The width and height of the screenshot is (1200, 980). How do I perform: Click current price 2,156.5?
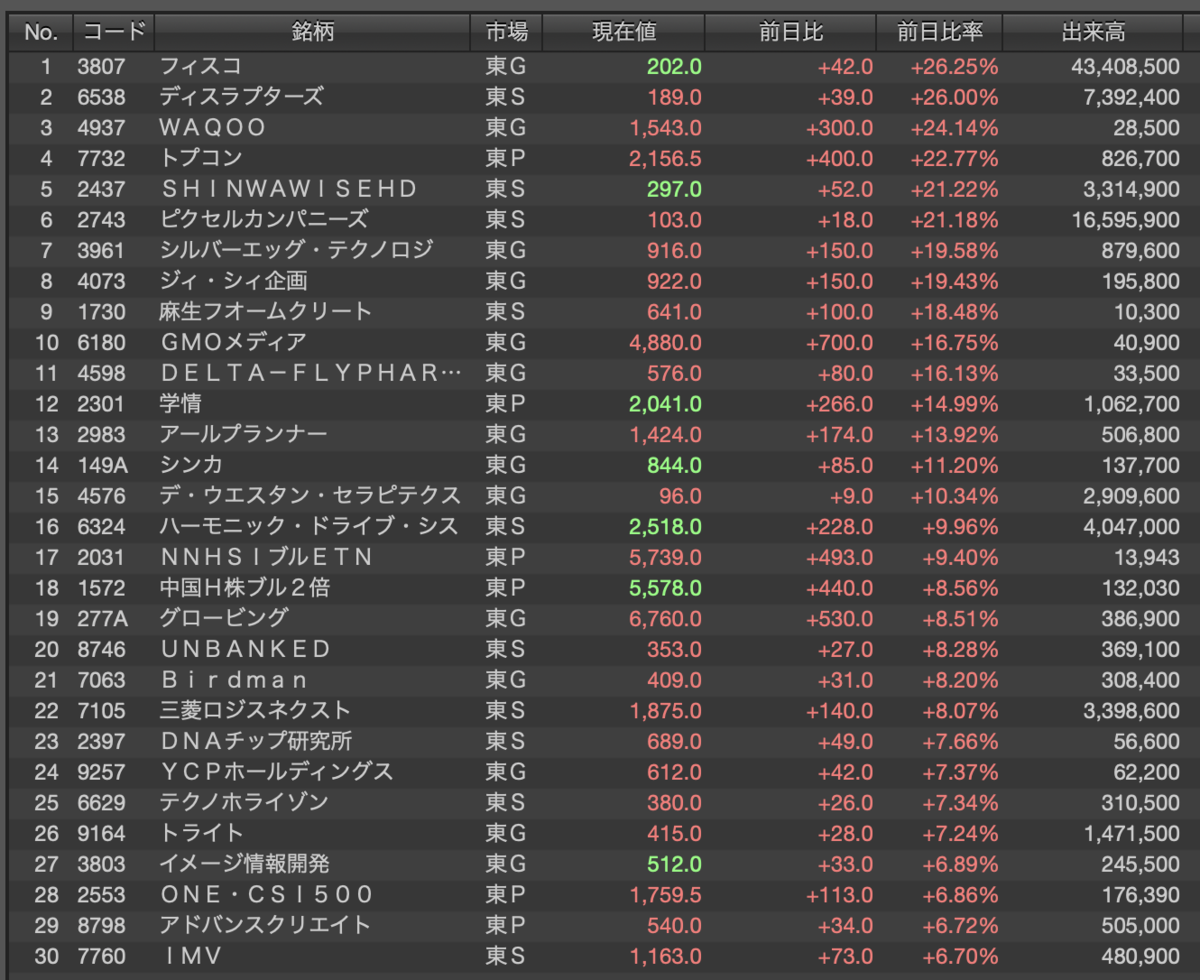click(x=666, y=158)
